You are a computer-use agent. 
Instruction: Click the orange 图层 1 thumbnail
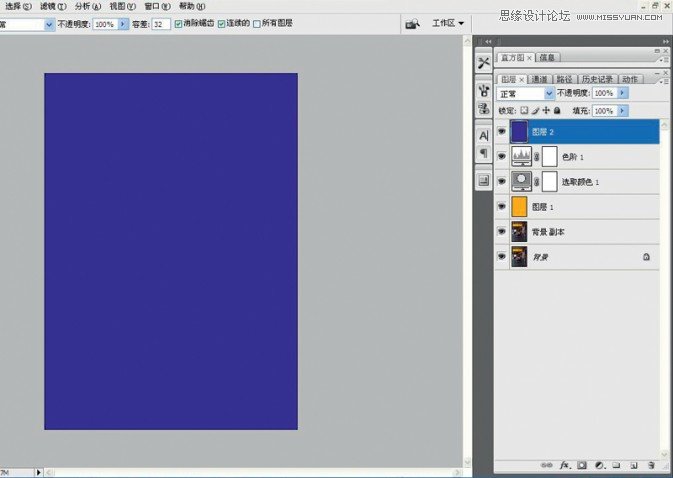[519, 206]
